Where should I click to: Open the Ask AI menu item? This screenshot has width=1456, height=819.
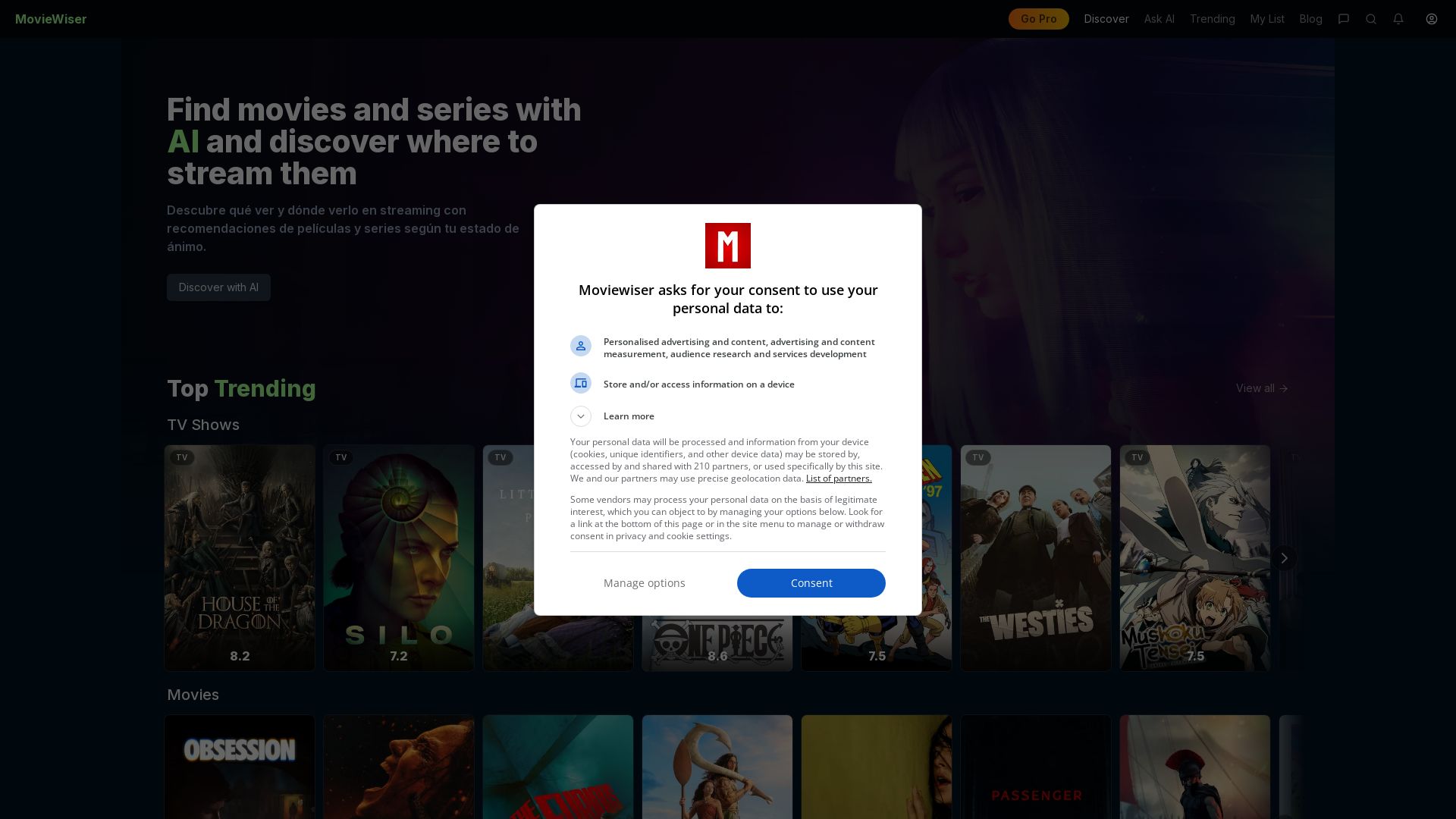click(1159, 19)
